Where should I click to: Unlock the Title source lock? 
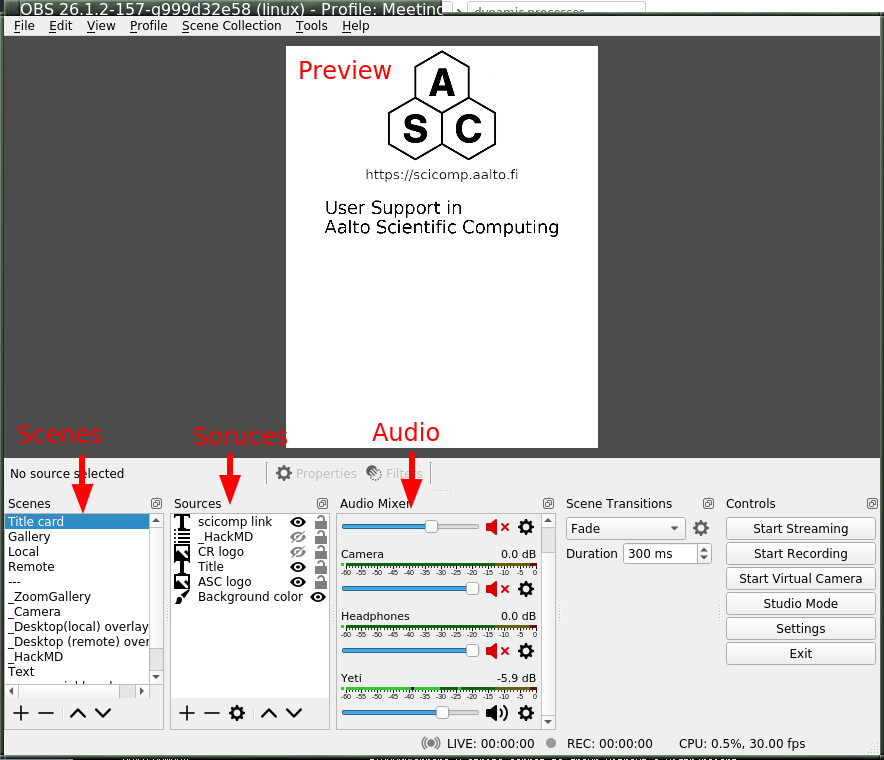pyautogui.click(x=321, y=567)
